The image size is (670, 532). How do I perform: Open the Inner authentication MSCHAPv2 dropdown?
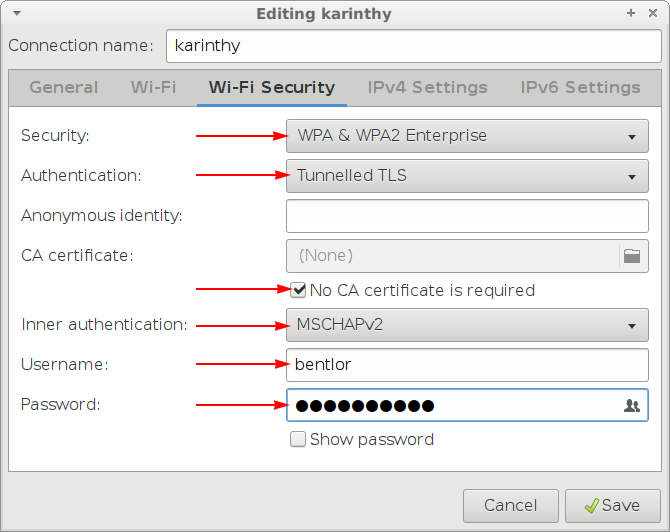point(467,324)
